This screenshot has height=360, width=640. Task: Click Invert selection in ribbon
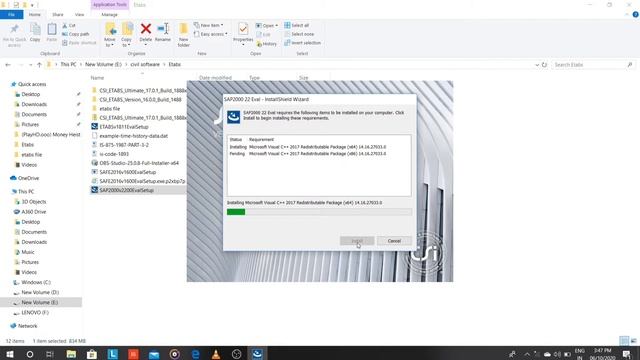[302, 43]
